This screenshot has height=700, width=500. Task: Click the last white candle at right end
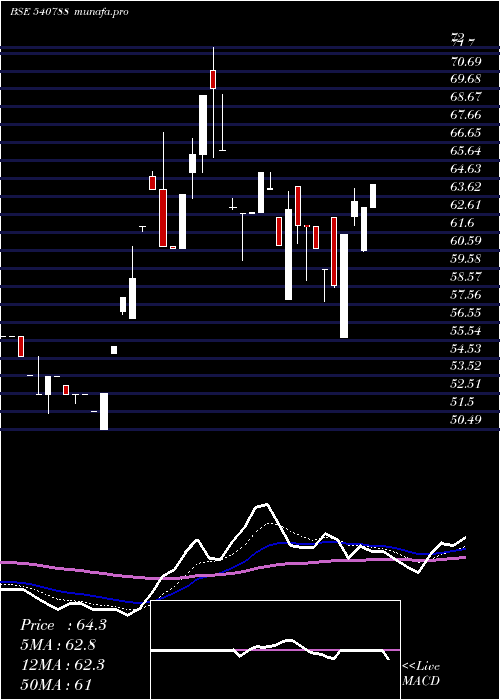pyautogui.click(x=373, y=196)
